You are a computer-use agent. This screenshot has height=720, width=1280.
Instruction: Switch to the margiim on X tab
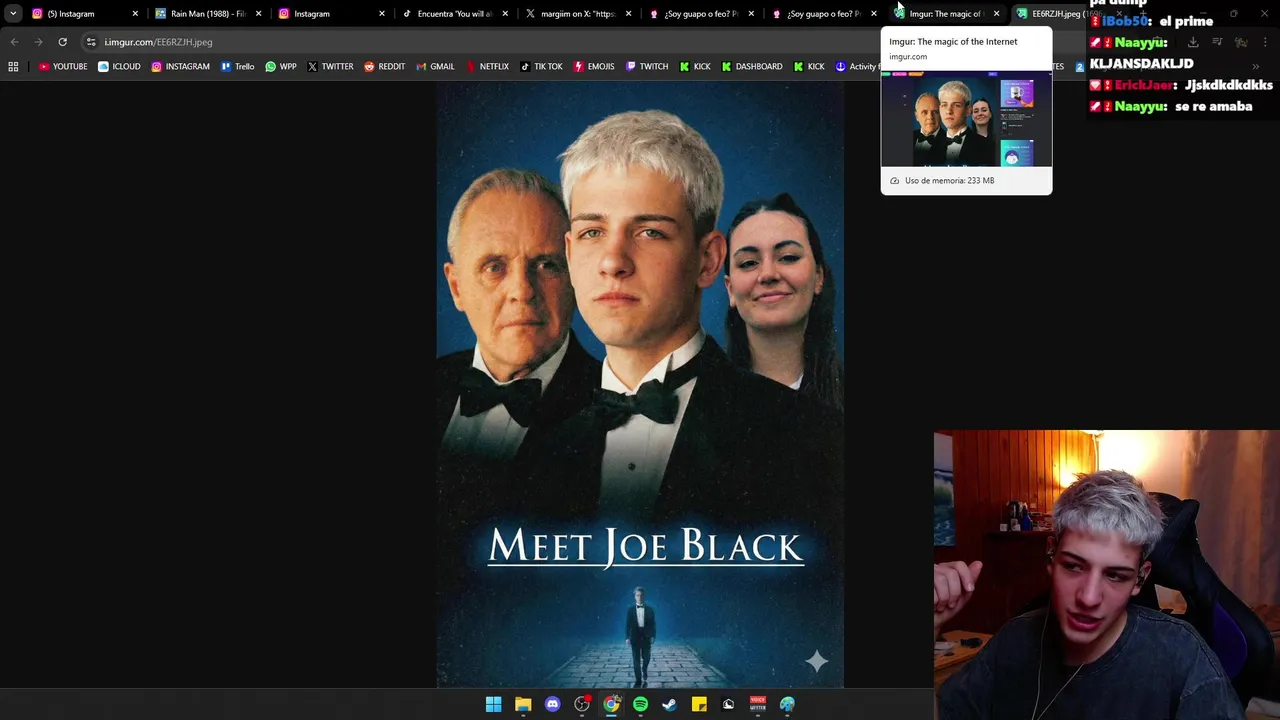pos(577,14)
